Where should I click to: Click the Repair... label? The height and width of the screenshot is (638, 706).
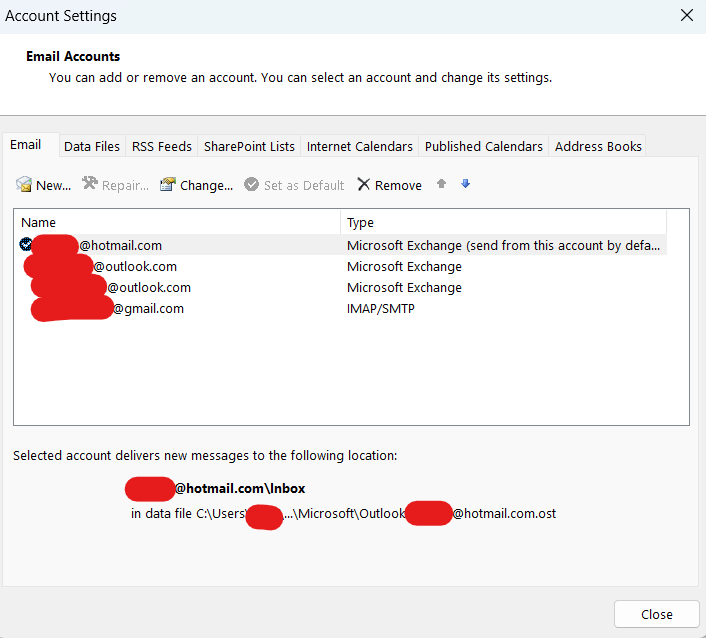coord(125,186)
